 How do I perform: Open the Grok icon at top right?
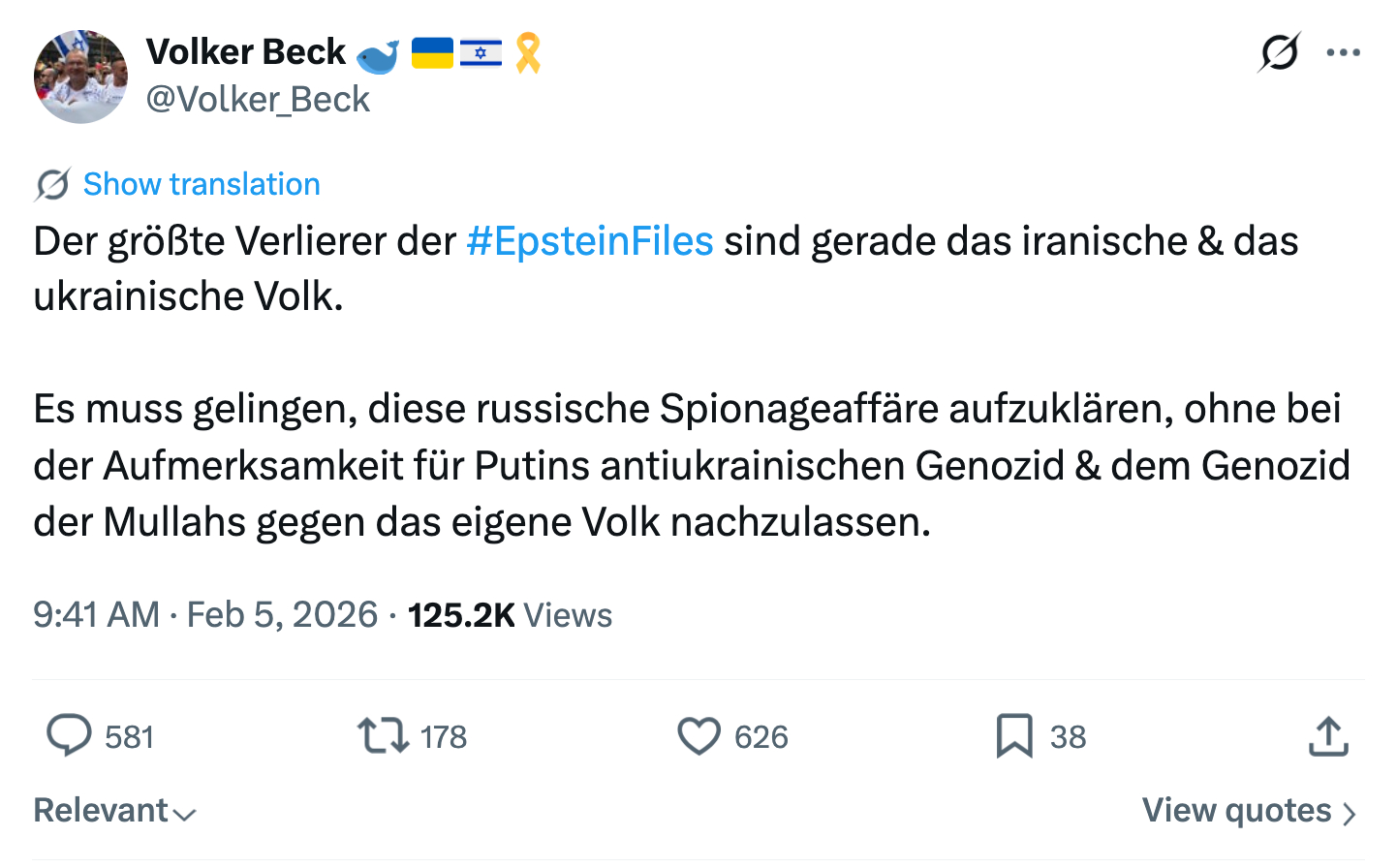coord(1279,52)
